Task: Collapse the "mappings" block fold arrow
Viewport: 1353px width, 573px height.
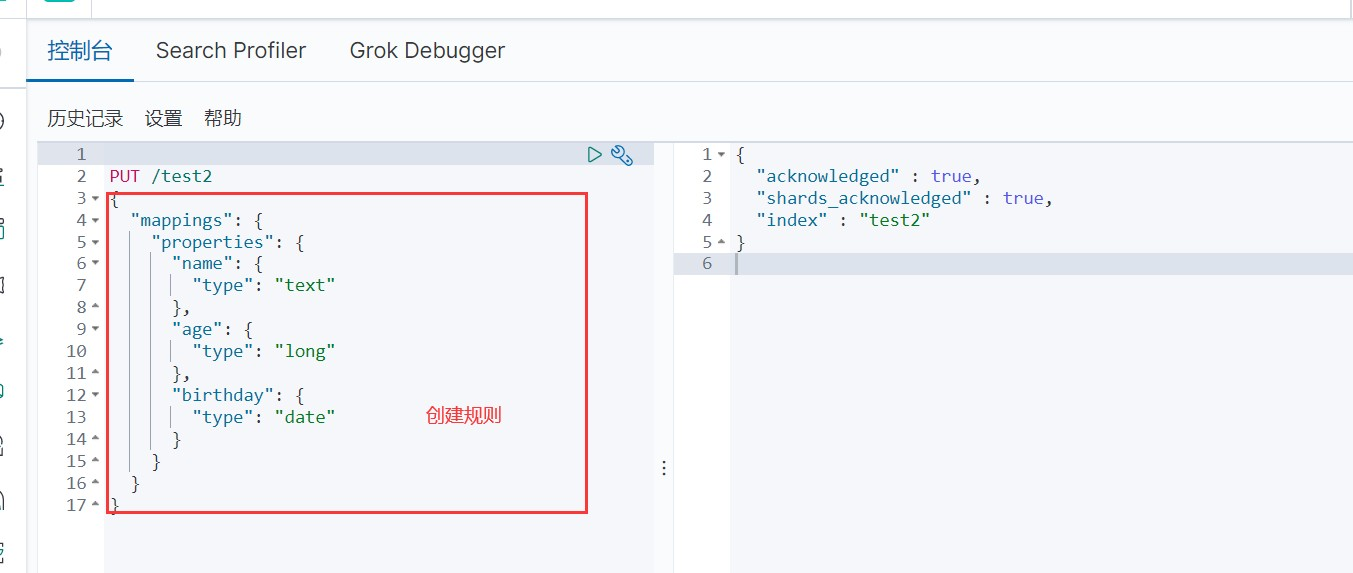Action: 95,221
